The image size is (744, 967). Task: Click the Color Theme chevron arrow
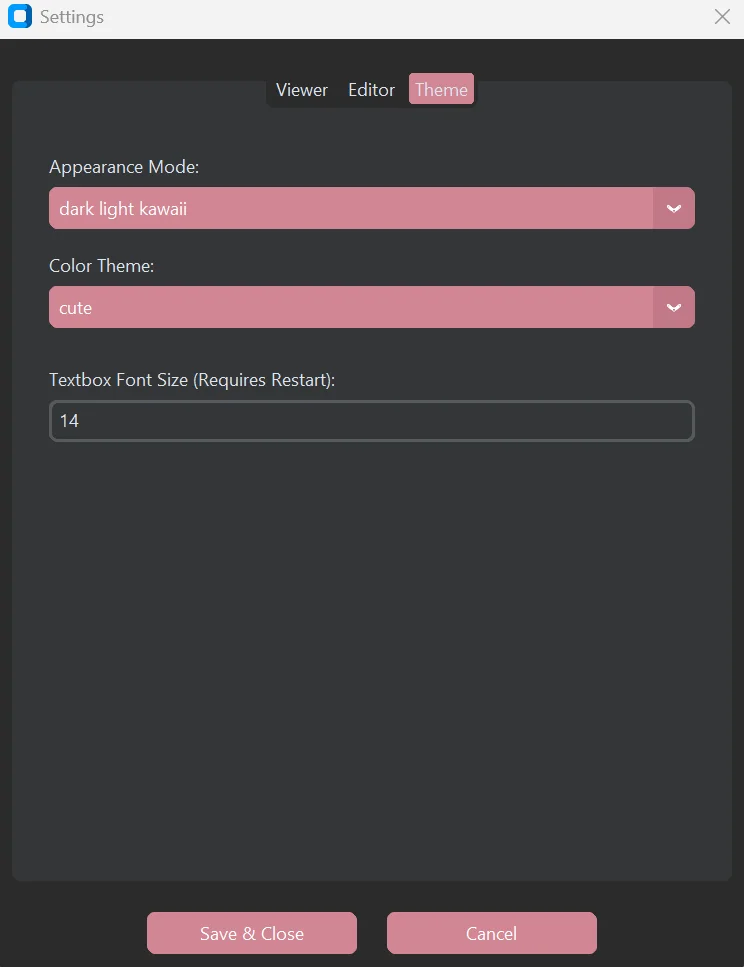coord(674,307)
